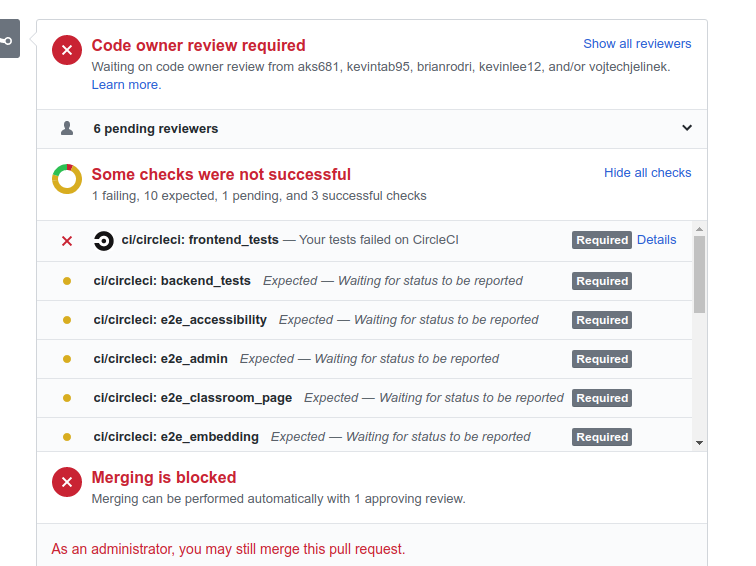The image size is (756, 566).
Task: Click the checks summary count text
Action: click(259, 196)
